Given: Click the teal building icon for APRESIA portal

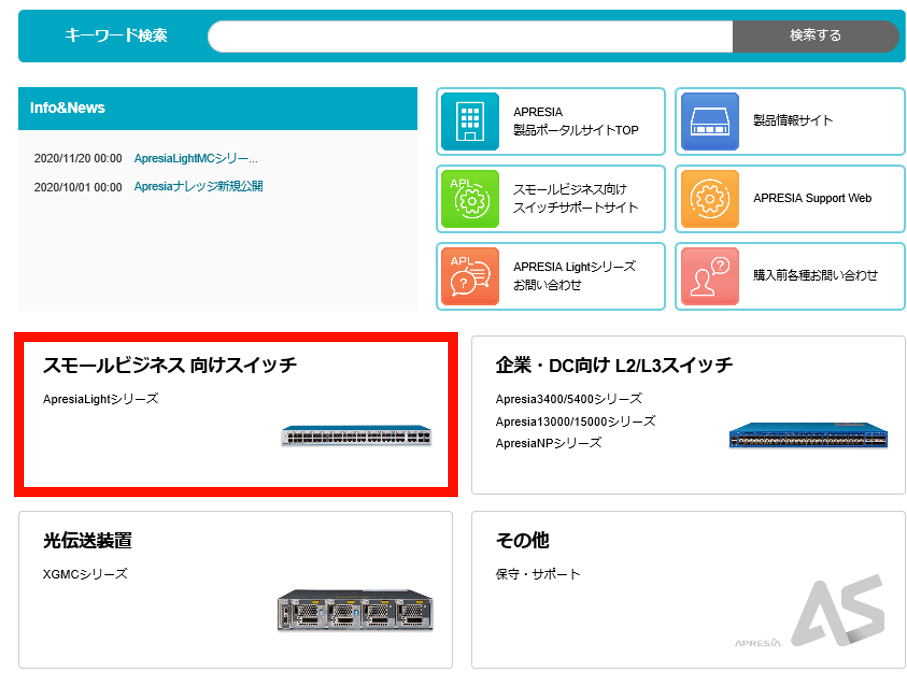Looking at the screenshot, I should click(x=470, y=121).
